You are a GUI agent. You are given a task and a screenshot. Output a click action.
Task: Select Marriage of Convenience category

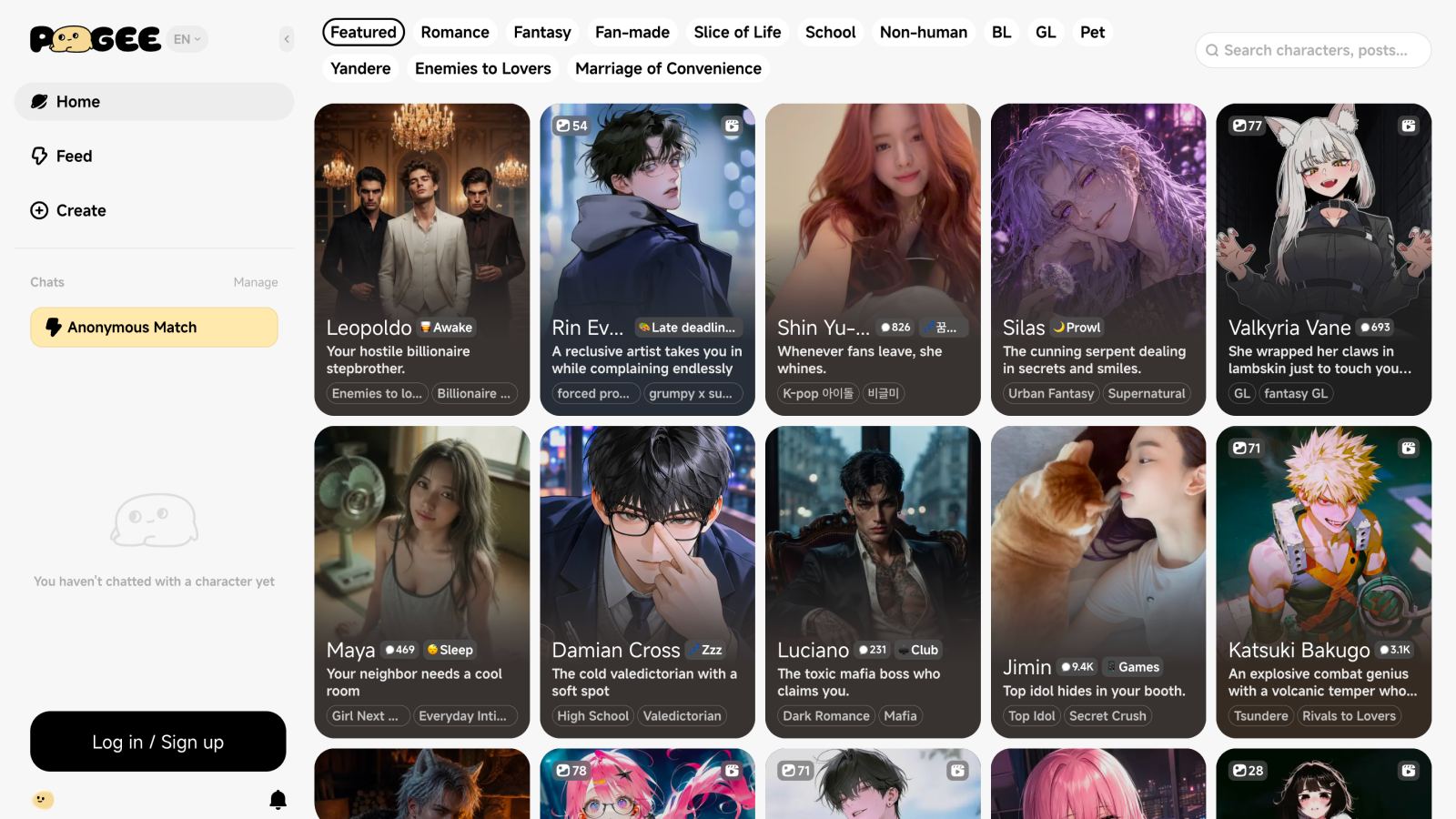668,68
